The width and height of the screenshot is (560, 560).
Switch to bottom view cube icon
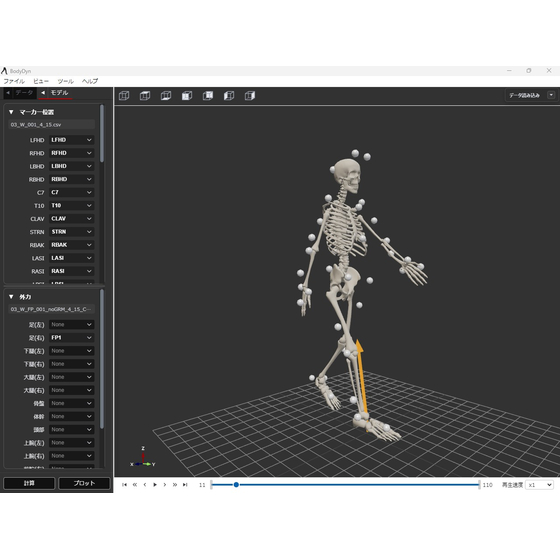166,96
